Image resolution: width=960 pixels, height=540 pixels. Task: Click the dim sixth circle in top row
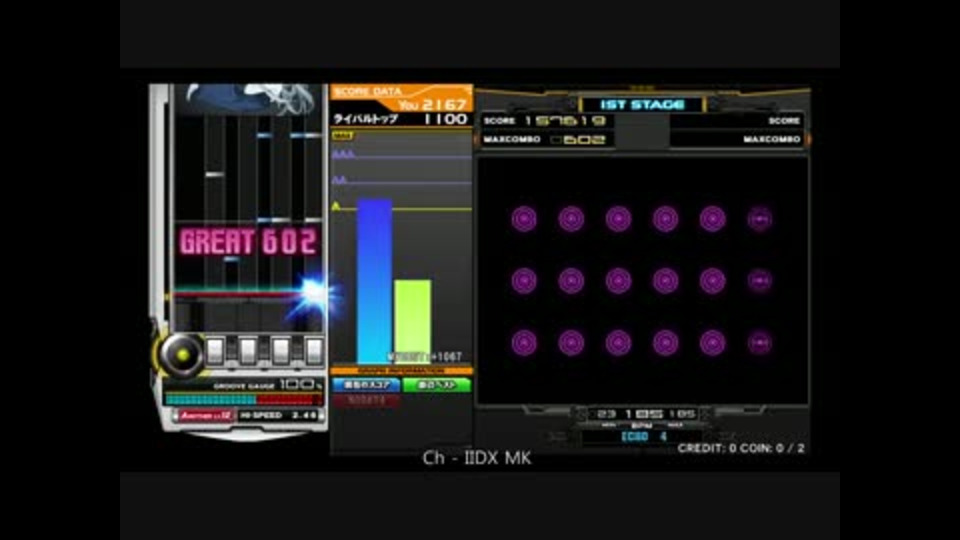[x=760, y=219]
